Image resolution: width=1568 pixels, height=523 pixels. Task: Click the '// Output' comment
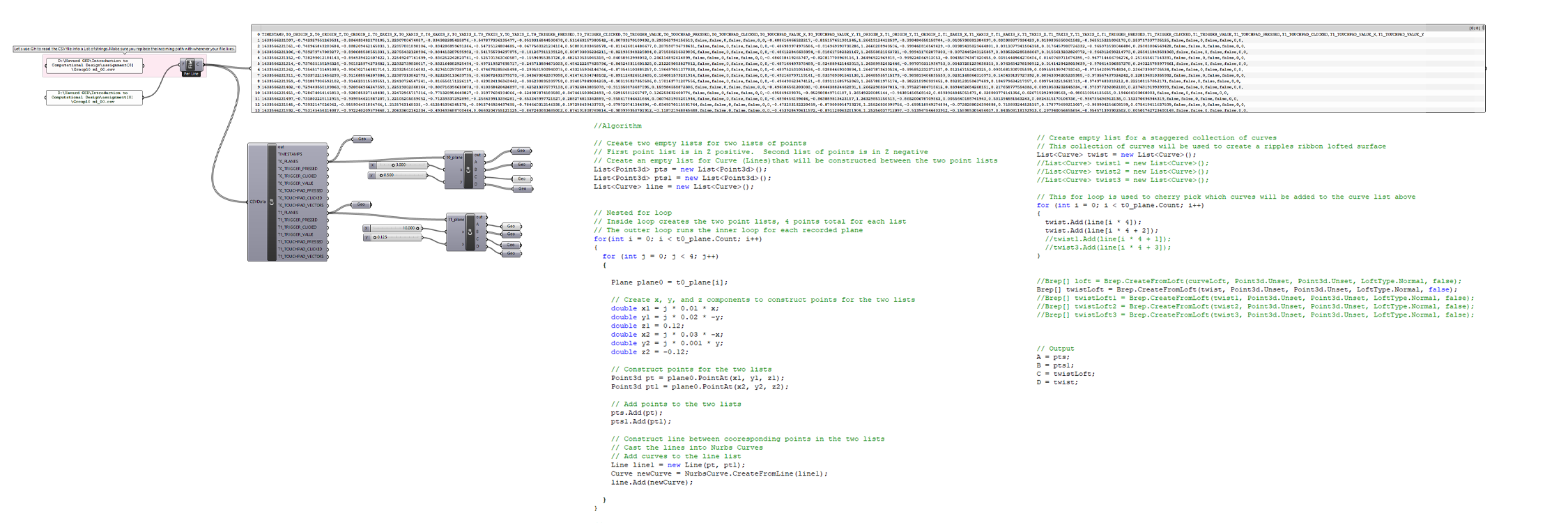[1055, 349]
